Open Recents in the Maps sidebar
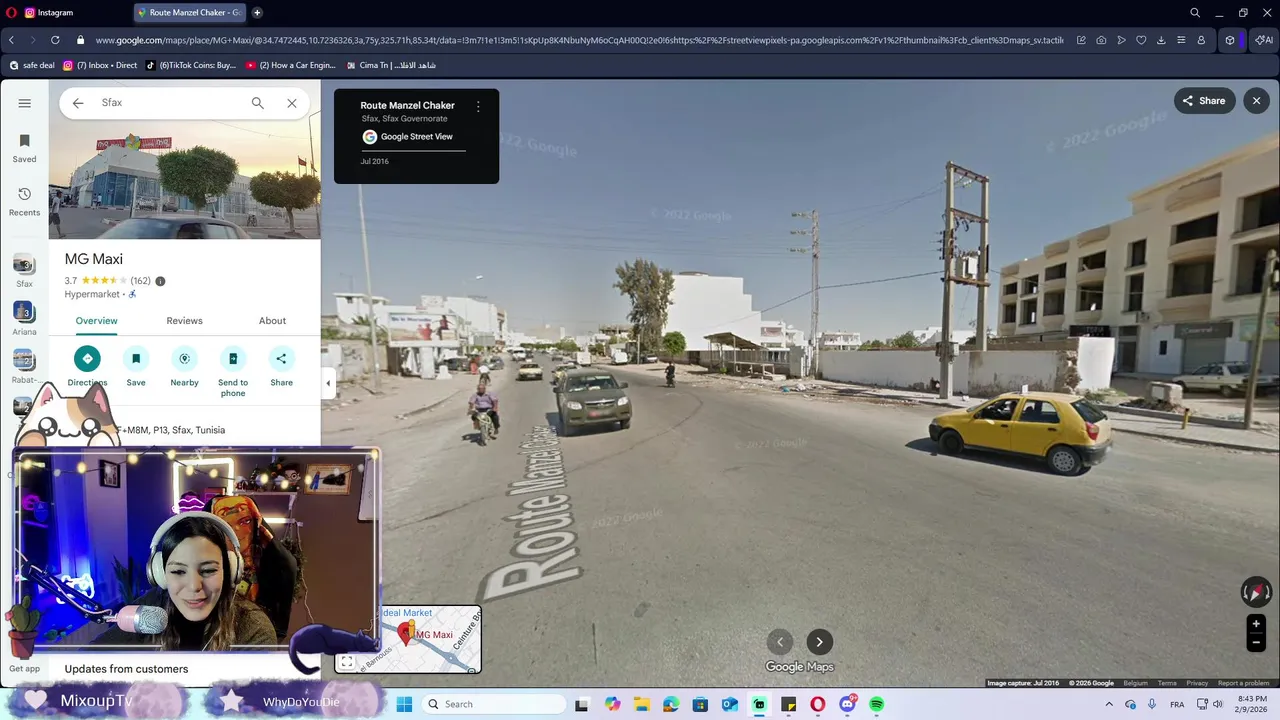 point(24,201)
